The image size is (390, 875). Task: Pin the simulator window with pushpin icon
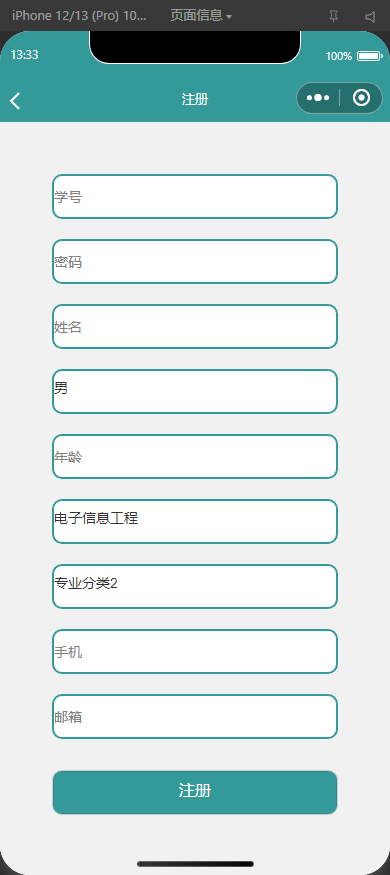[x=334, y=17]
